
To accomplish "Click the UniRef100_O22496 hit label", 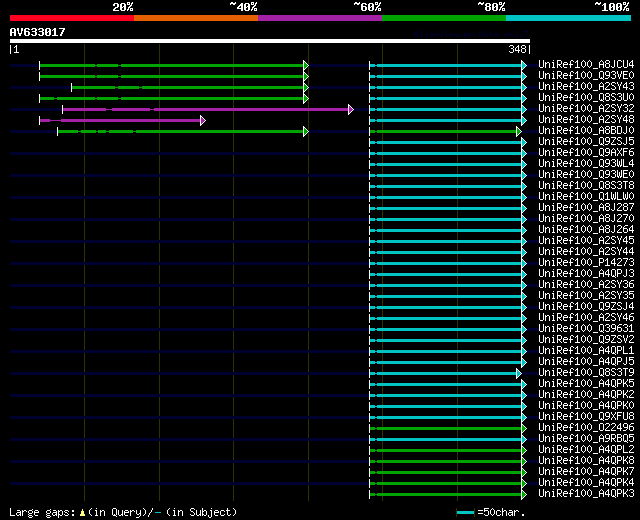I will click(585, 428).
